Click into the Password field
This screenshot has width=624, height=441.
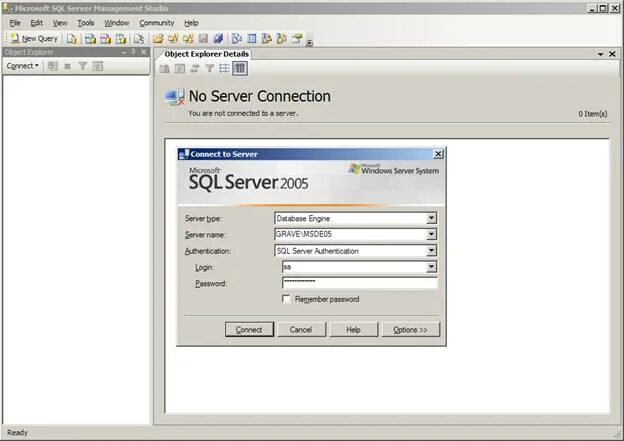pos(360,283)
